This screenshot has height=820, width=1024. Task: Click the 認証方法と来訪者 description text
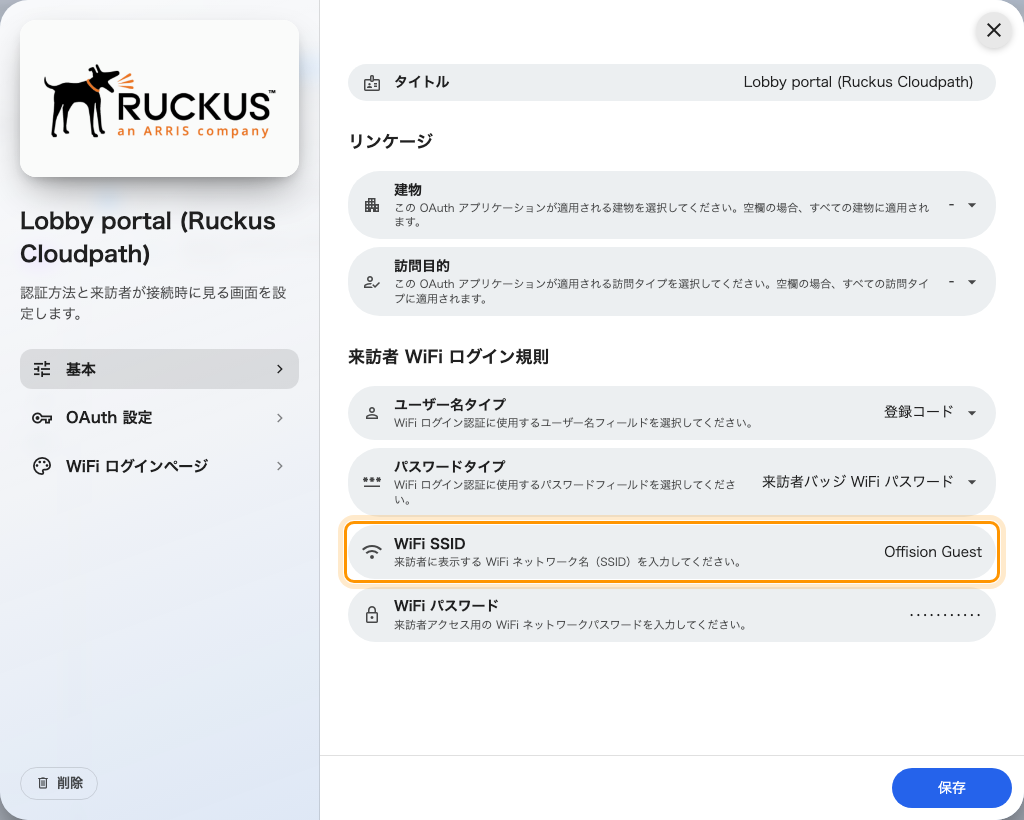[153, 303]
